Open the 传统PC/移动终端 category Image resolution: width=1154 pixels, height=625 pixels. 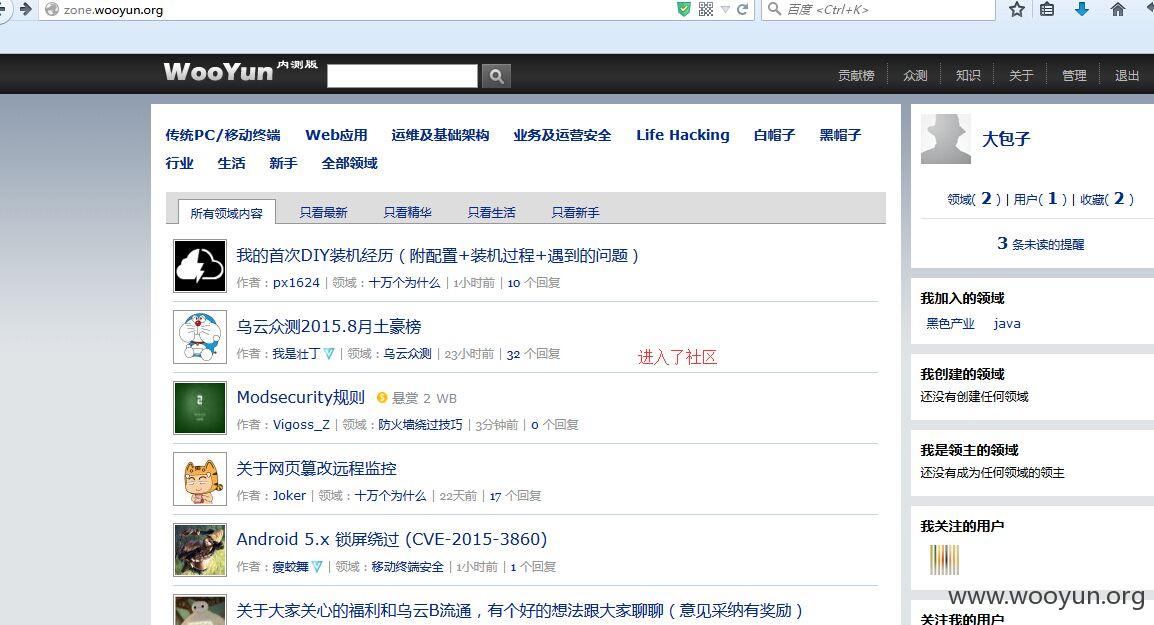tap(223, 135)
